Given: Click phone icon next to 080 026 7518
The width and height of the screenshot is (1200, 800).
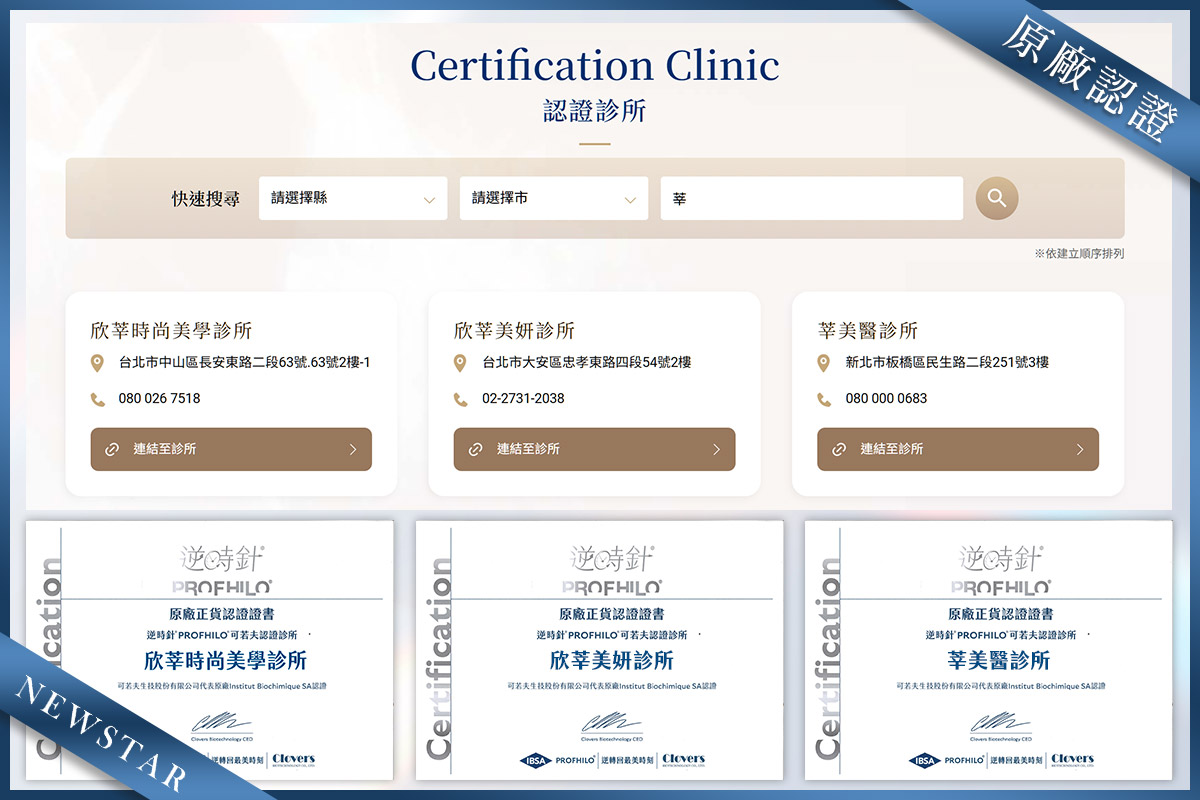Looking at the screenshot, I should (98, 399).
